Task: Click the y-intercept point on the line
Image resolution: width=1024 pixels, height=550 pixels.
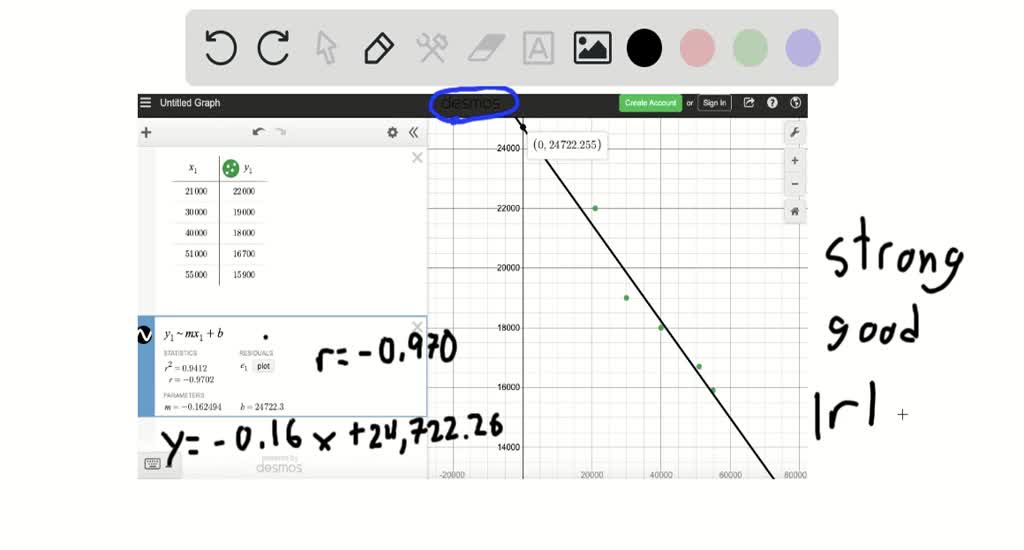Action: tap(523, 128)
